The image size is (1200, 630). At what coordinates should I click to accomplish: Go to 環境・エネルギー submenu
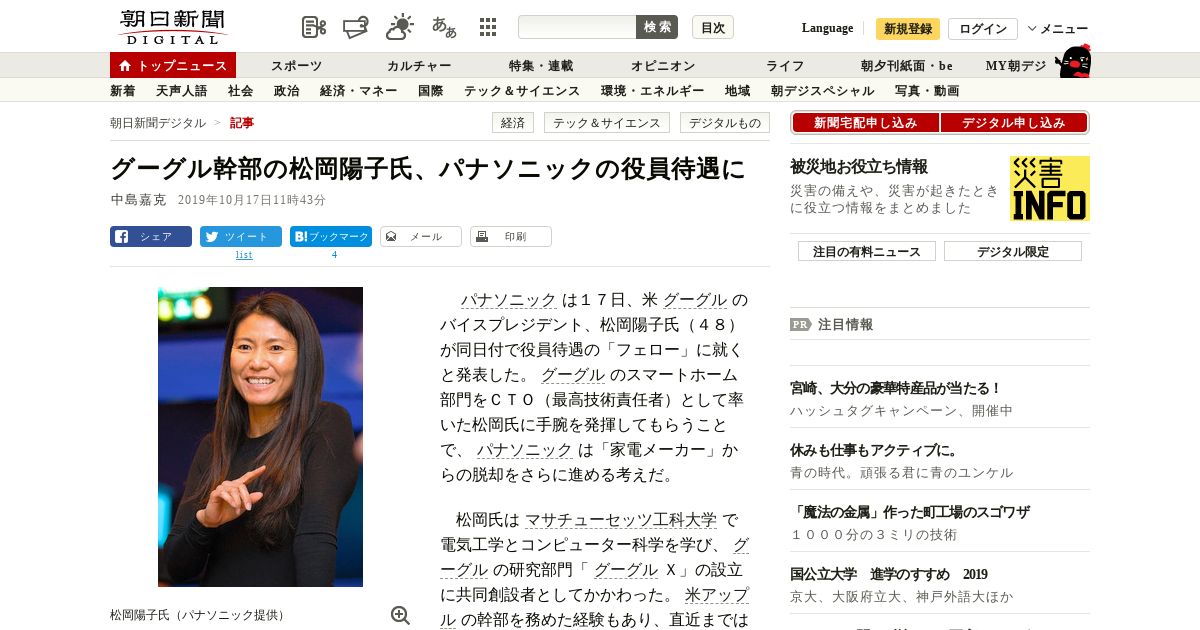[652, 91]
